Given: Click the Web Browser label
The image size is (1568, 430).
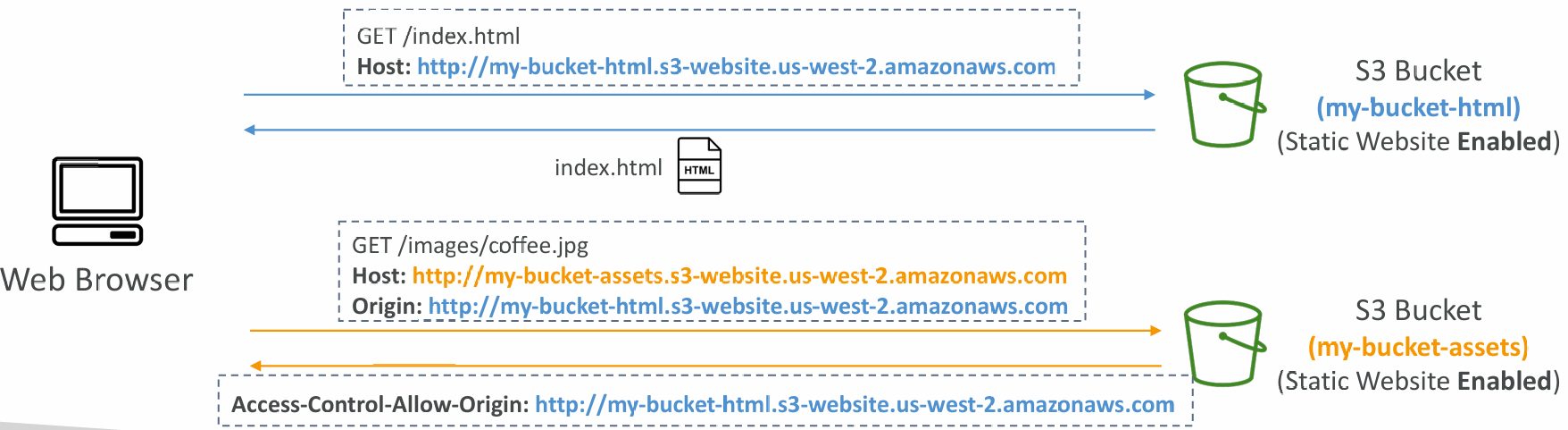Looking at the screenshot, I should 96,280.
